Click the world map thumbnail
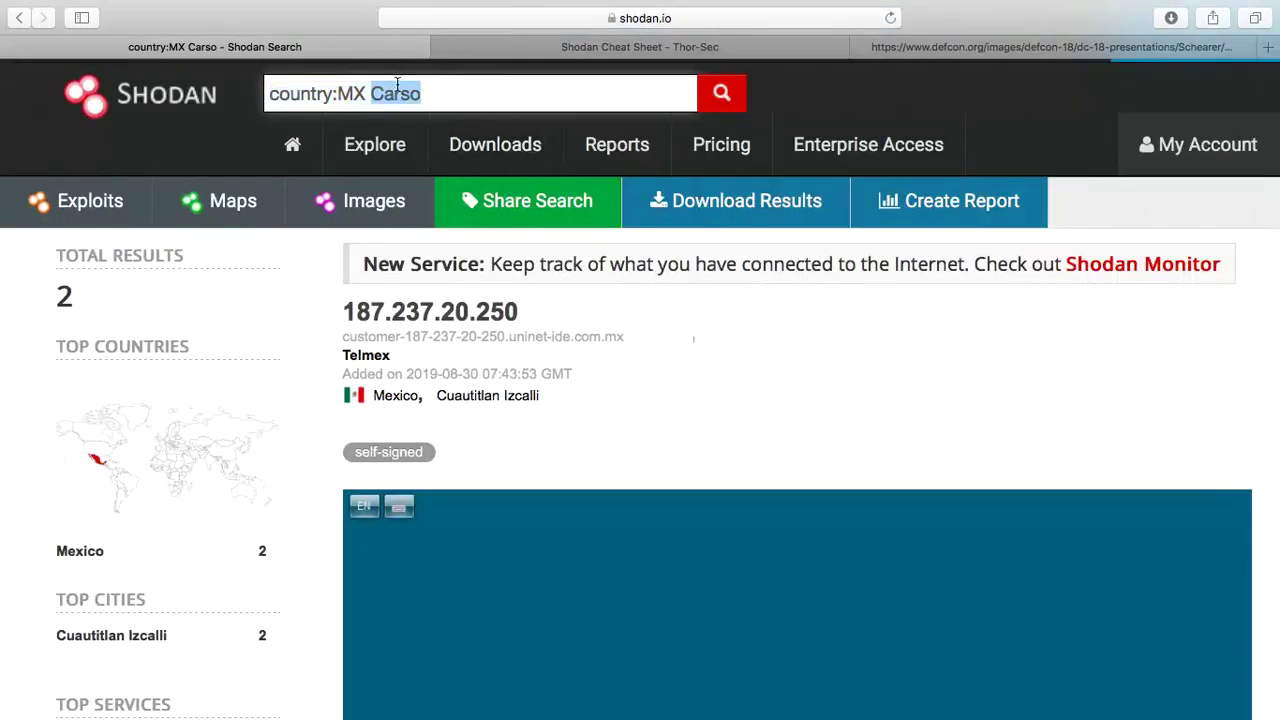The image size is (1280, 720). (167, 458)
